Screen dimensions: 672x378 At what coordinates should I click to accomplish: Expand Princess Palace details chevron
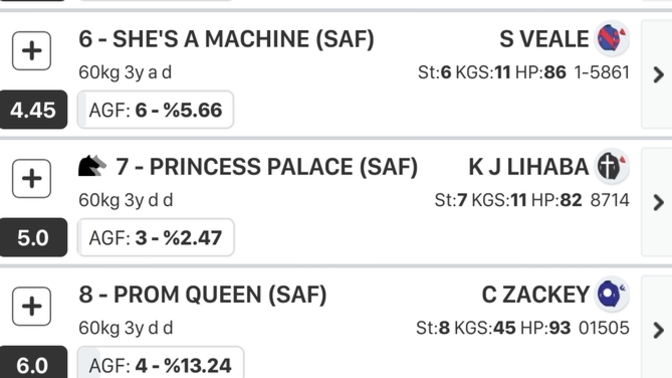(658, 202)
